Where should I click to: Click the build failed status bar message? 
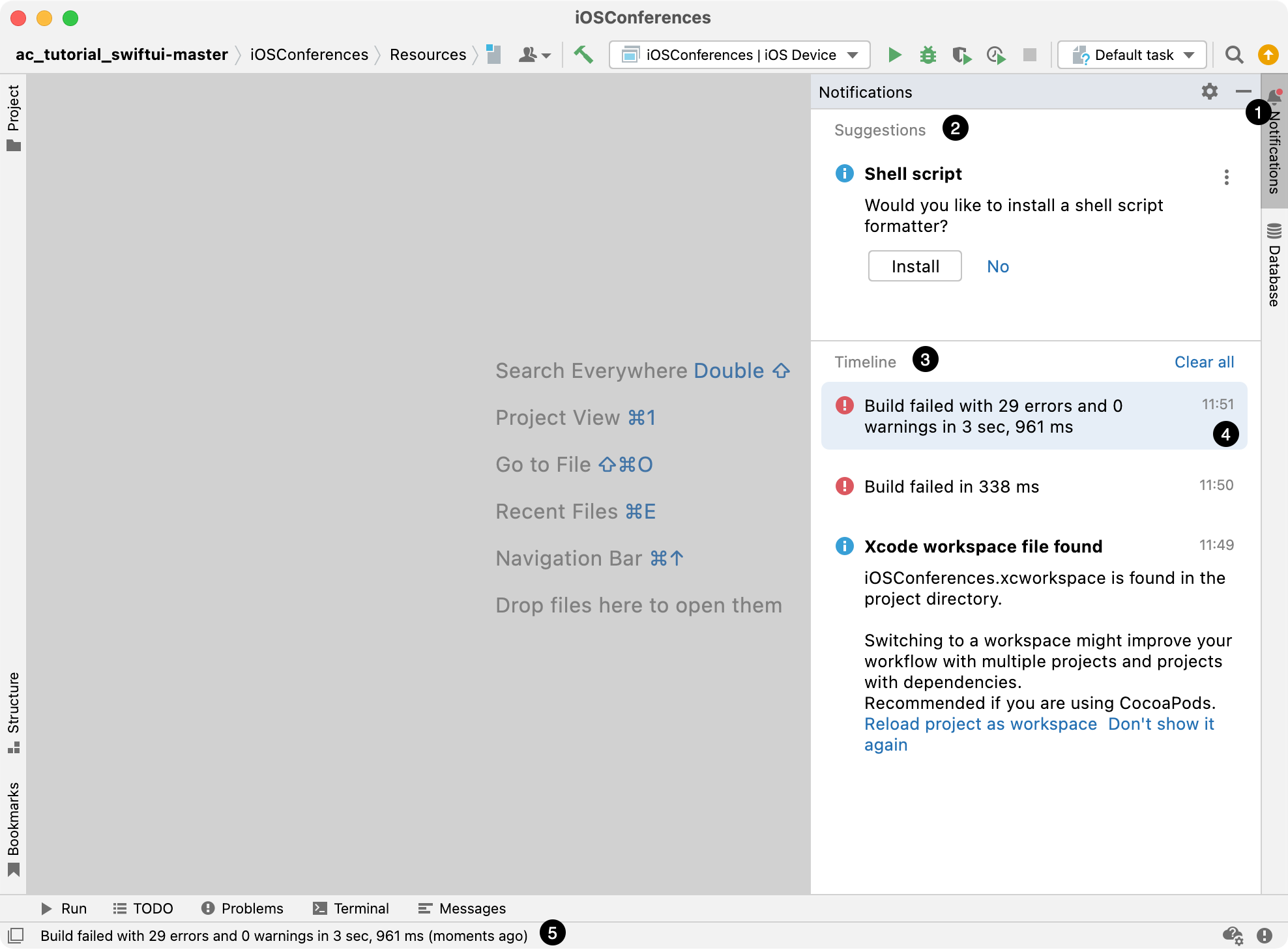click(284, 936)
